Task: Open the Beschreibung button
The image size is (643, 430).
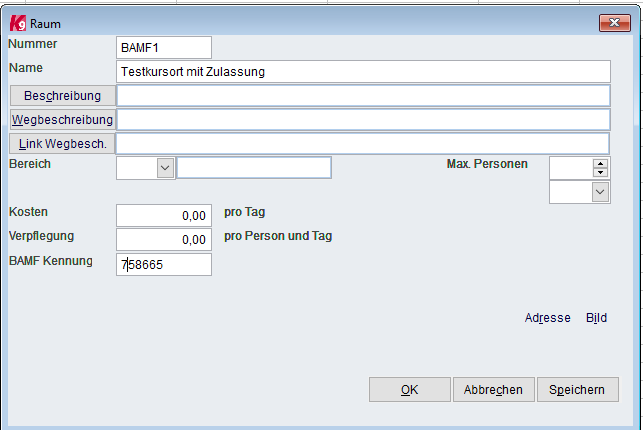Action: 62,96
